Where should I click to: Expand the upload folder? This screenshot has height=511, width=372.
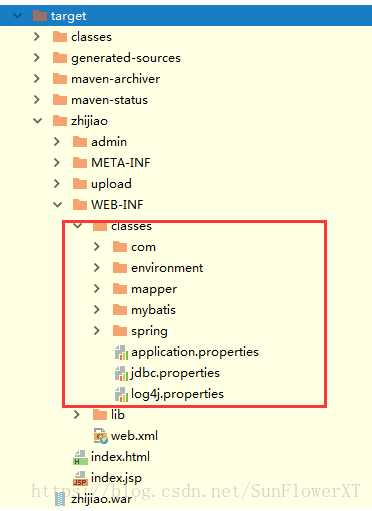point(57,184)
